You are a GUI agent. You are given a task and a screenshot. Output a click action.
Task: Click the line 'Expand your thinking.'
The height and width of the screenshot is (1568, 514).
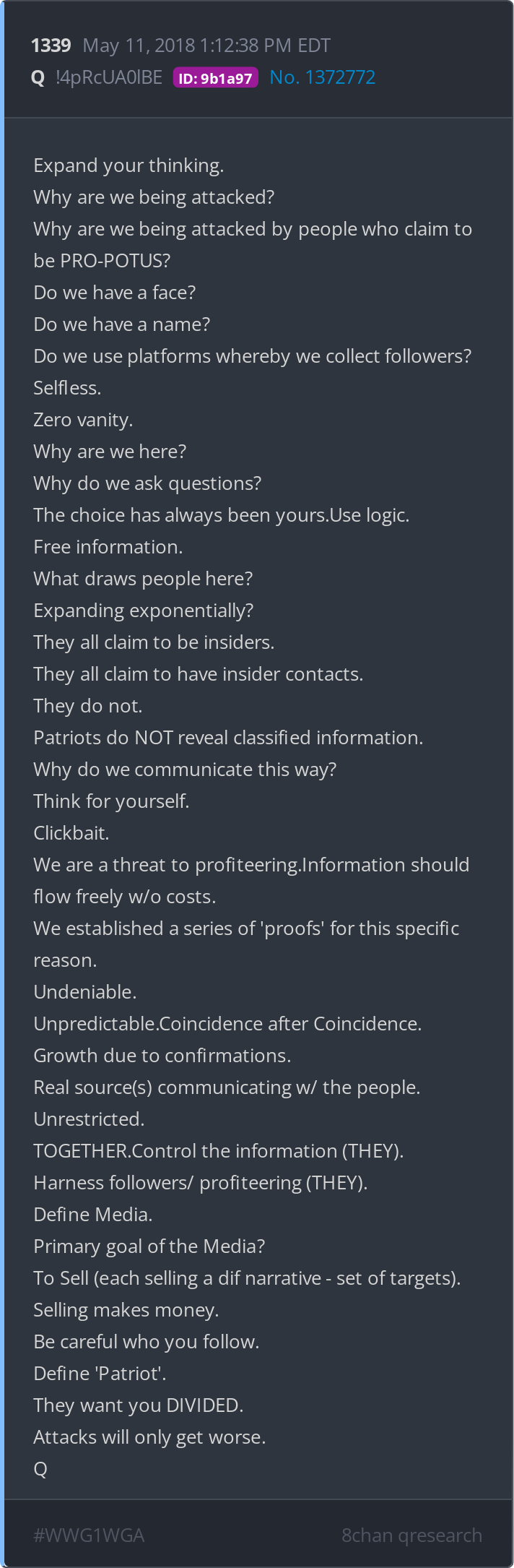click(128, 165)
